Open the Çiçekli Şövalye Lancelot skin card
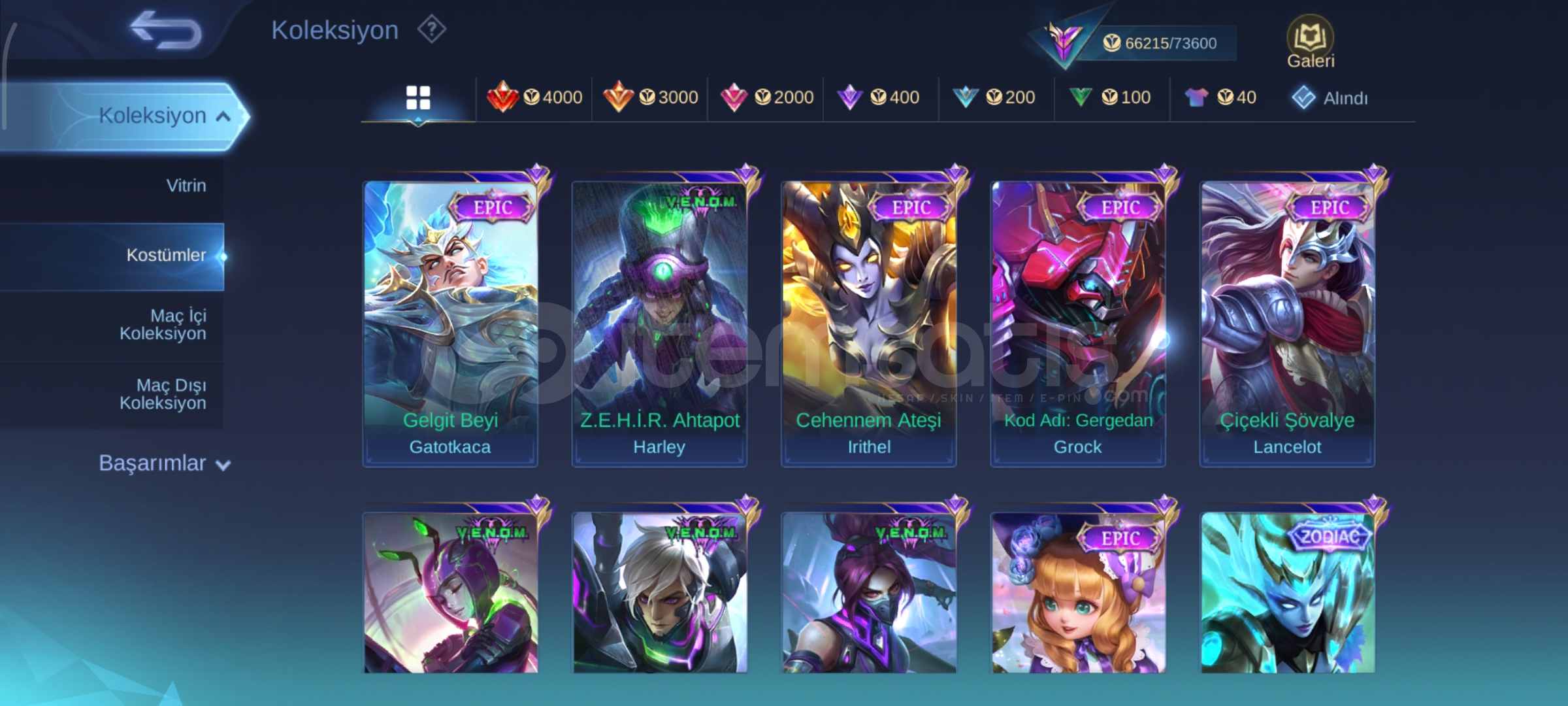This screenshot has width=1568, height=706. tap(1287, 324)
